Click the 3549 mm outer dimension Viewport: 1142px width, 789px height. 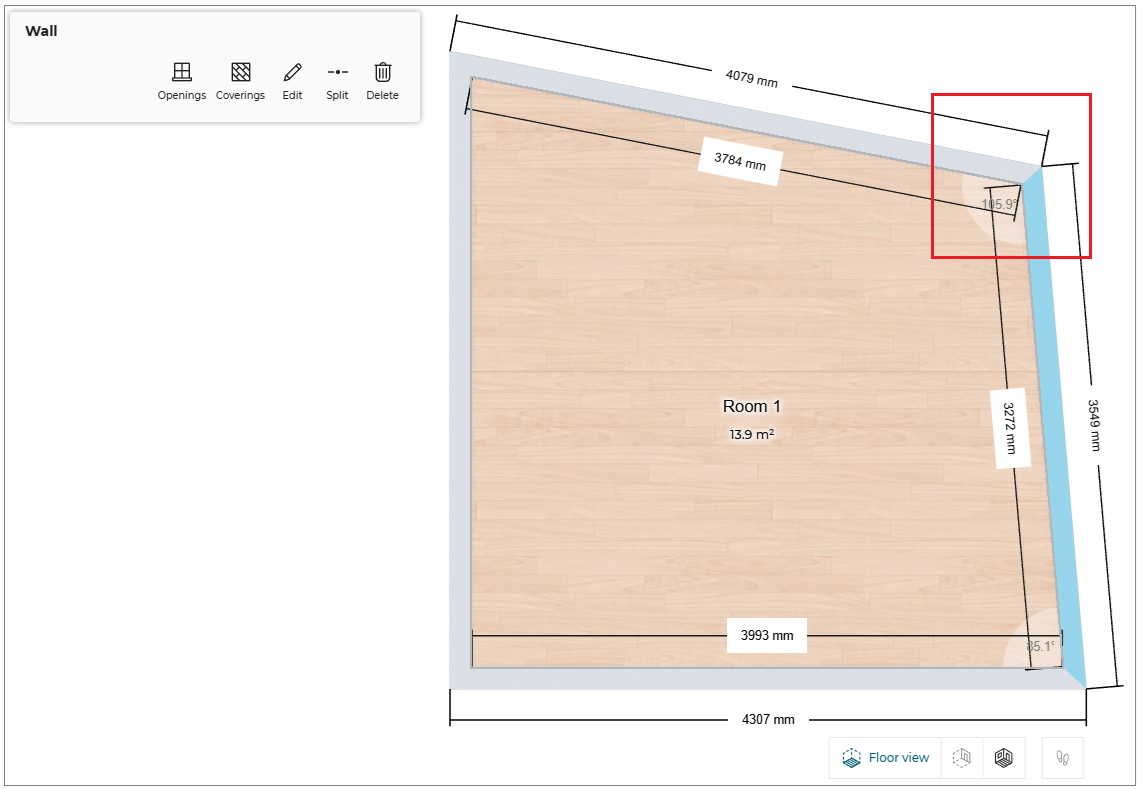[1093, 425]
